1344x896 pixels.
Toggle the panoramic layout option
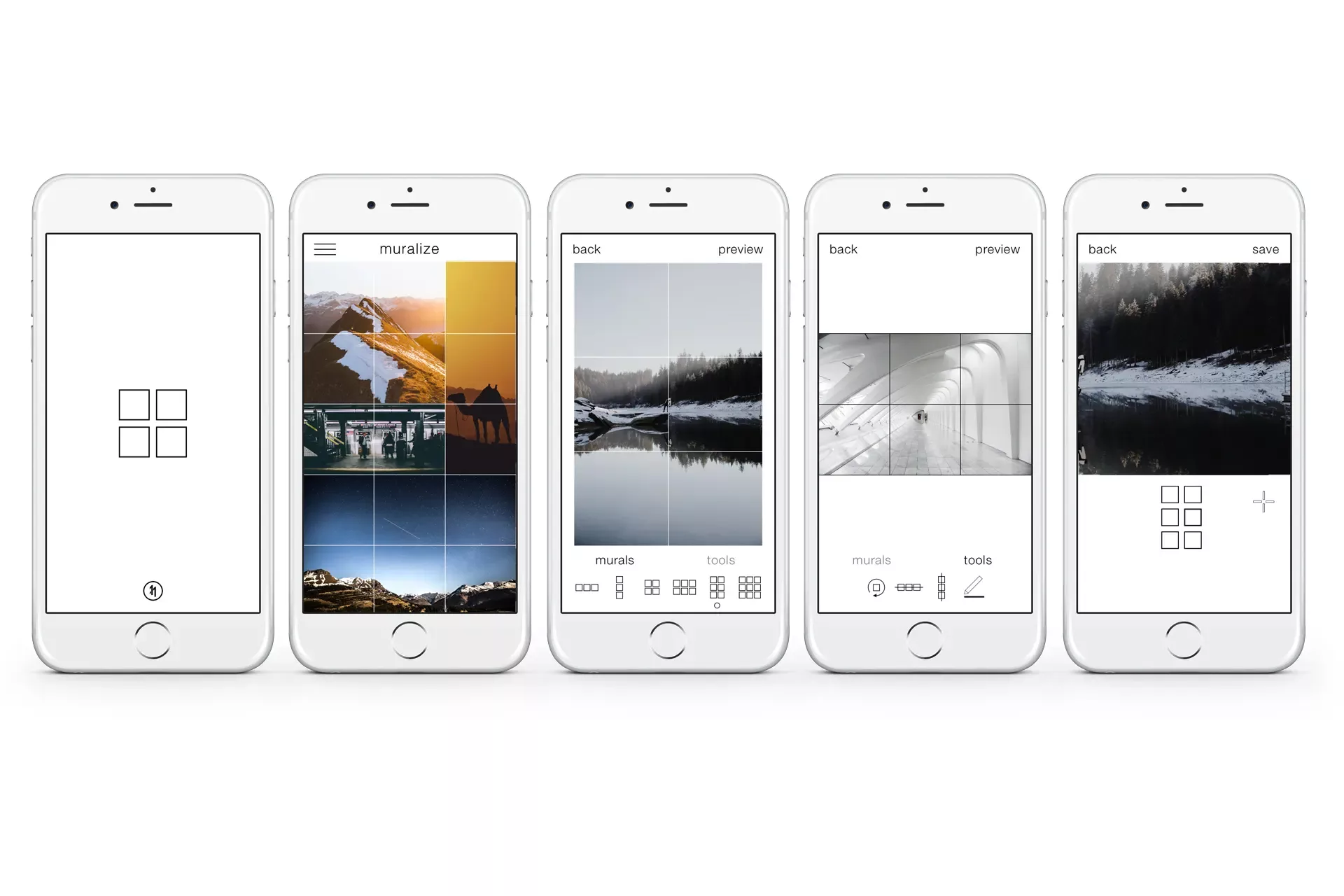point(585,587)
